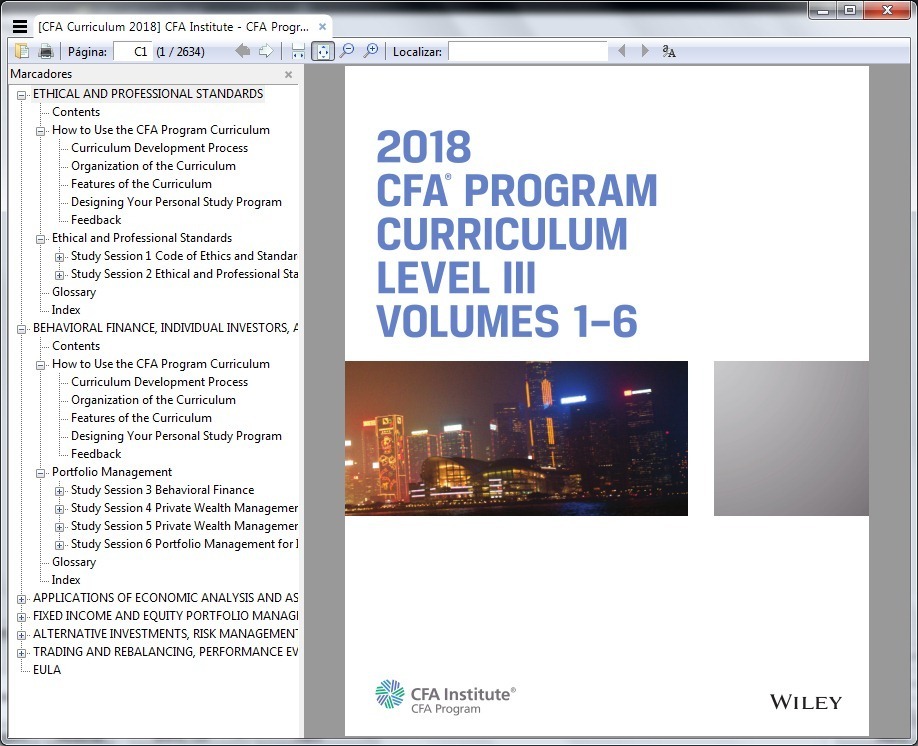
Task: Select ETHICAL AND PROFESSIONAL STANDARDS top bookmark
Action: 148,94
